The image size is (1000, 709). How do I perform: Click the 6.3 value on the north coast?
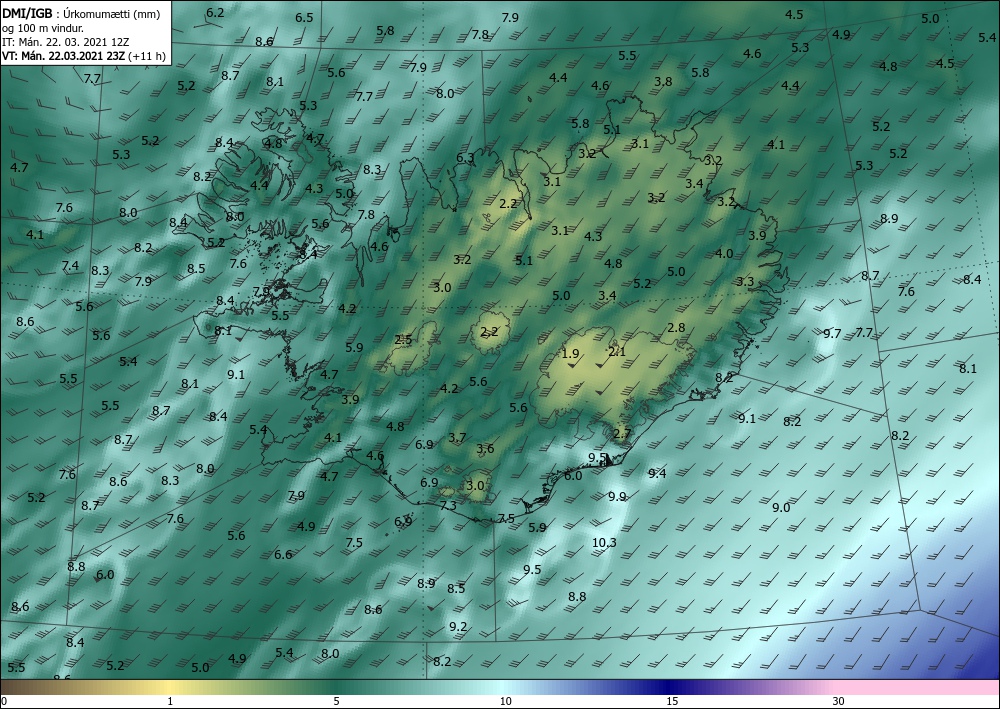point(465,157)
